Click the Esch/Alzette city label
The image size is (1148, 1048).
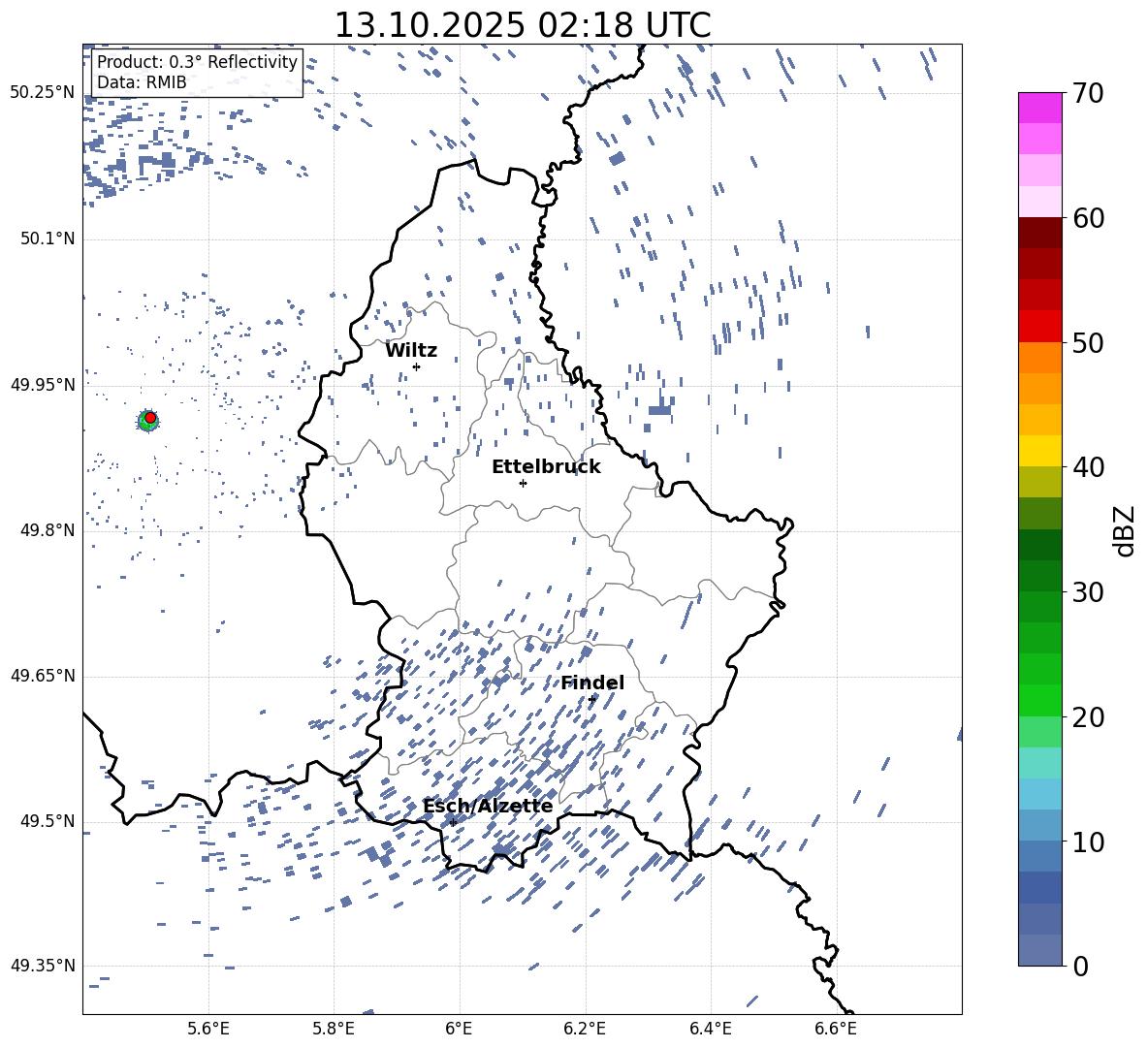[488, 807]
